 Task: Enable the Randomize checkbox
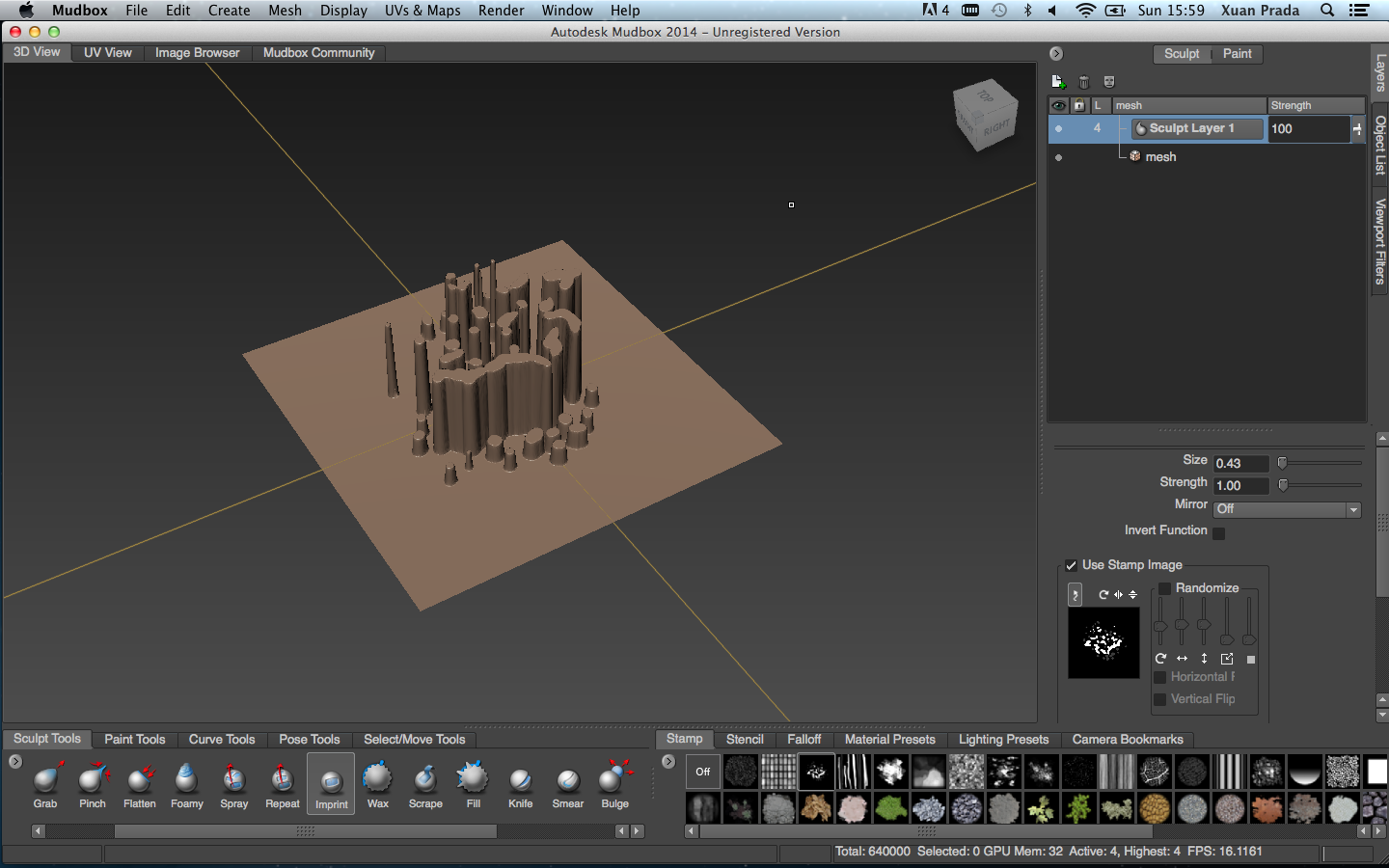point(1164,588)
